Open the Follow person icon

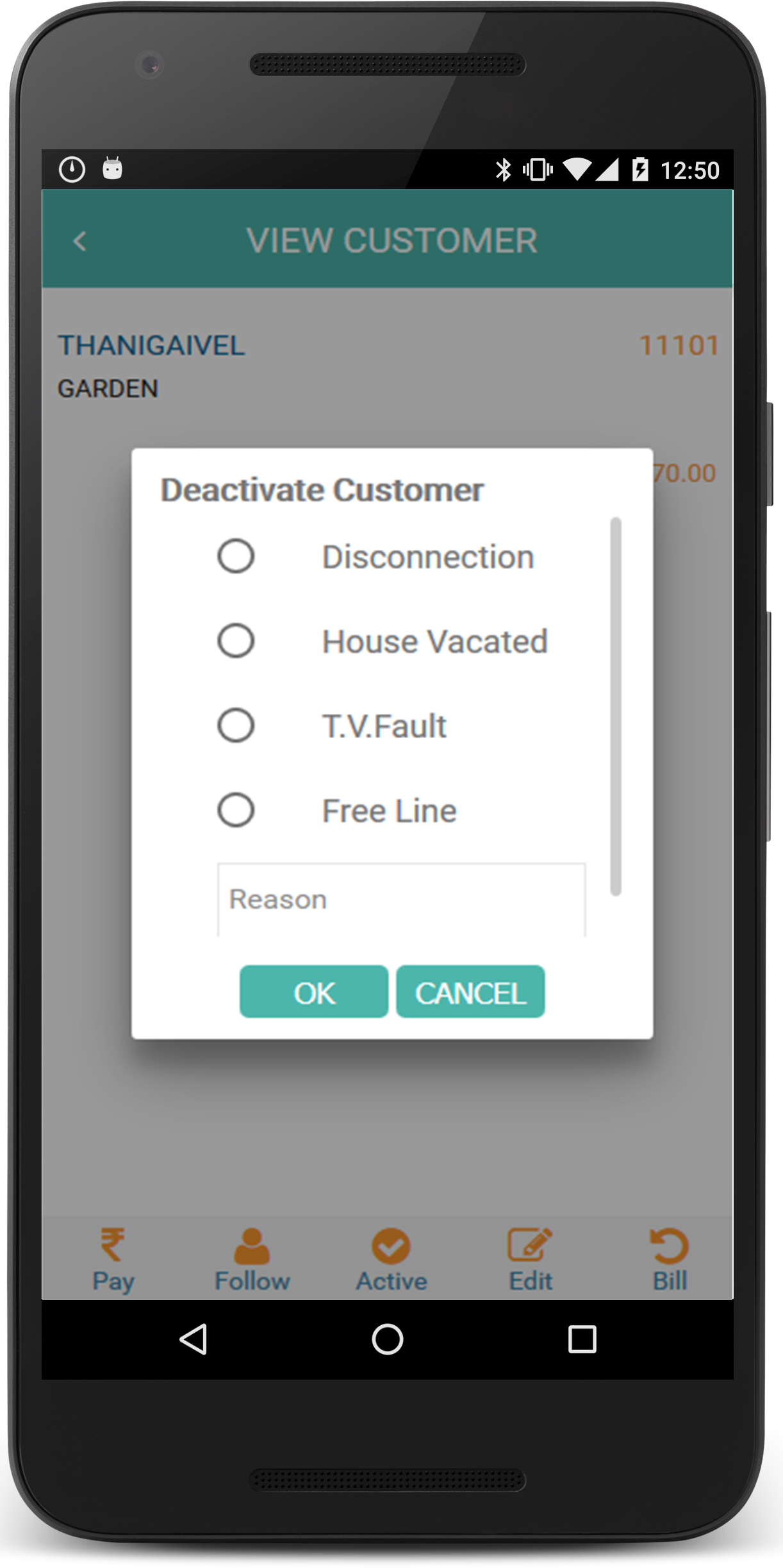(x=252, y=1246)
